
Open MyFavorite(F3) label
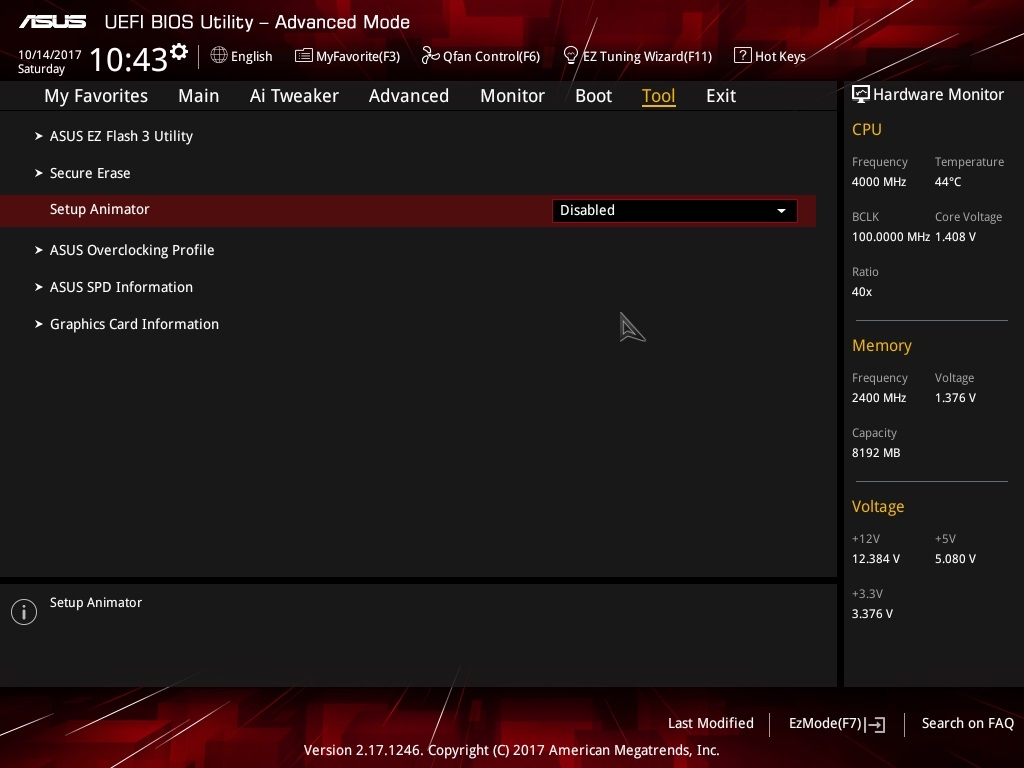tap(358, 56)
